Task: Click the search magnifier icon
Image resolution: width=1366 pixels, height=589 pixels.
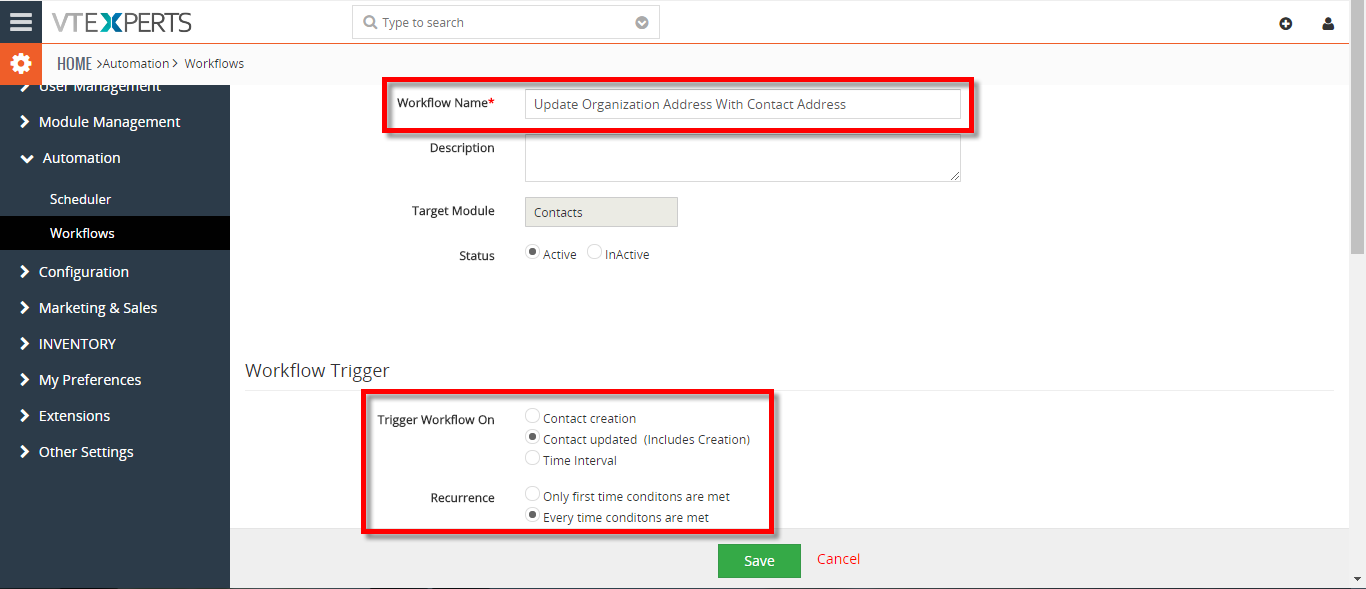Action: pyautogui.click(x=370, y=23)
